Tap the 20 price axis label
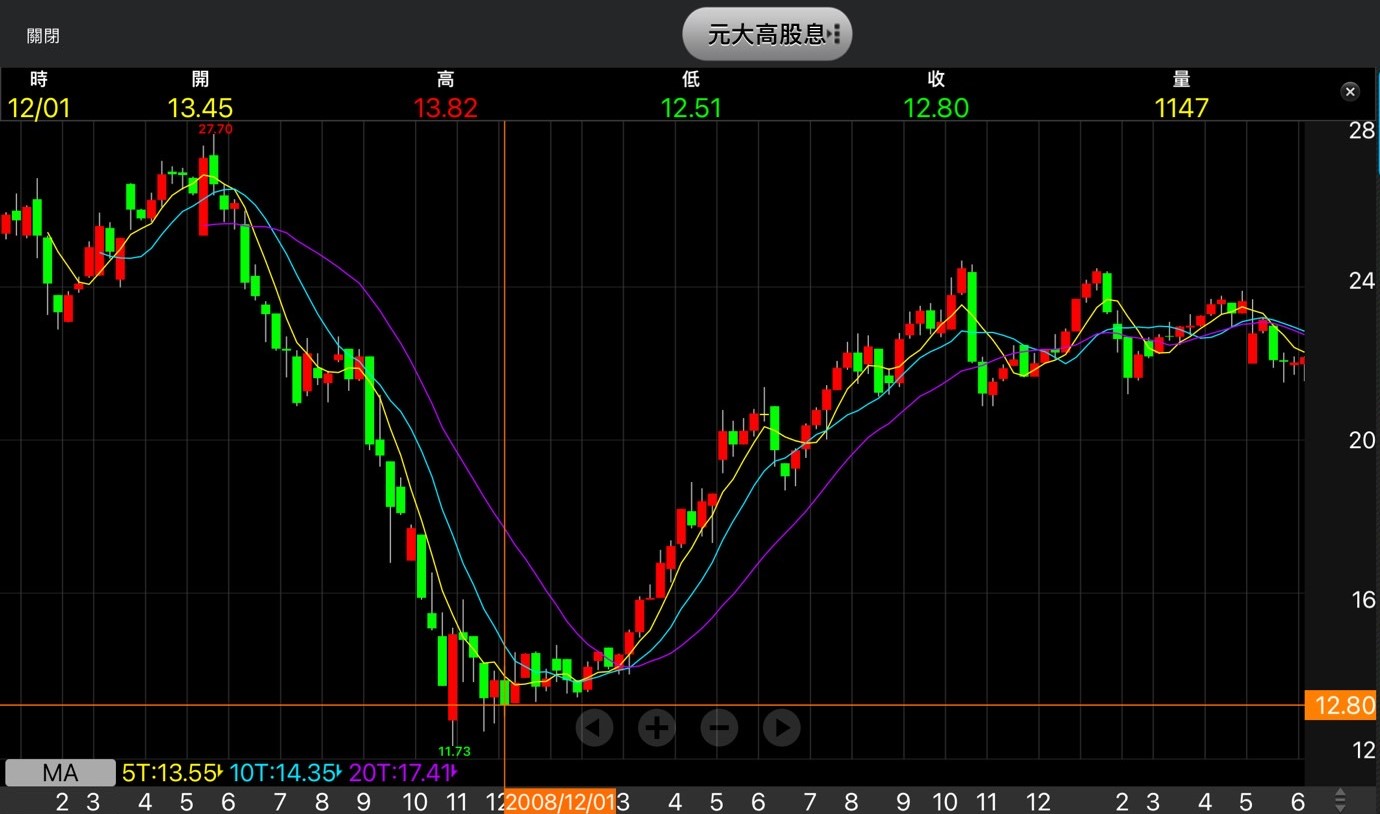Image resolution: width=1380 pixels, height=814 pixels. click(x=1362, y=440)
